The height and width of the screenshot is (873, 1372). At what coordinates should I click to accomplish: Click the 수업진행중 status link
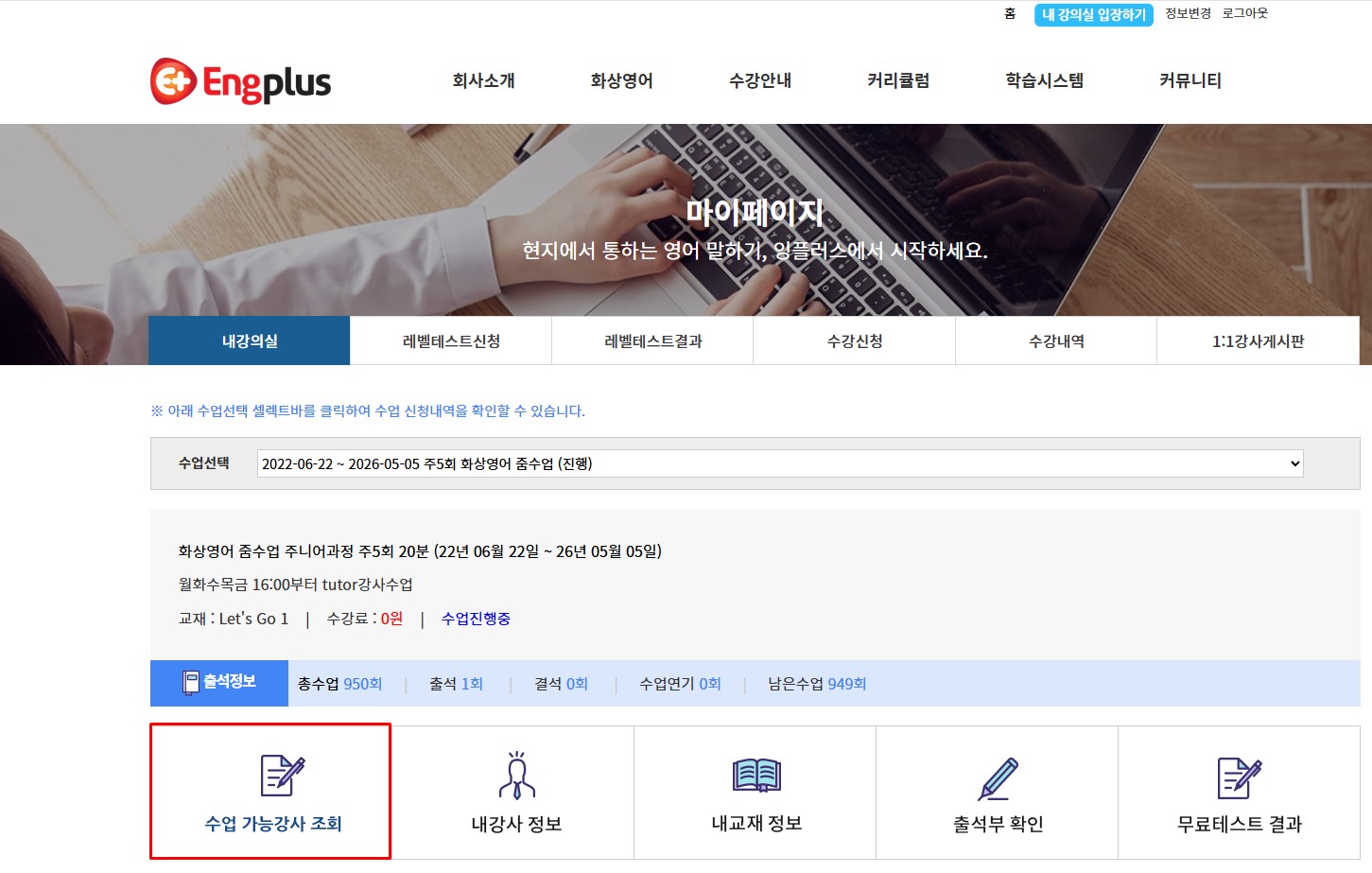pyautogui.click(x=476, y=619)
